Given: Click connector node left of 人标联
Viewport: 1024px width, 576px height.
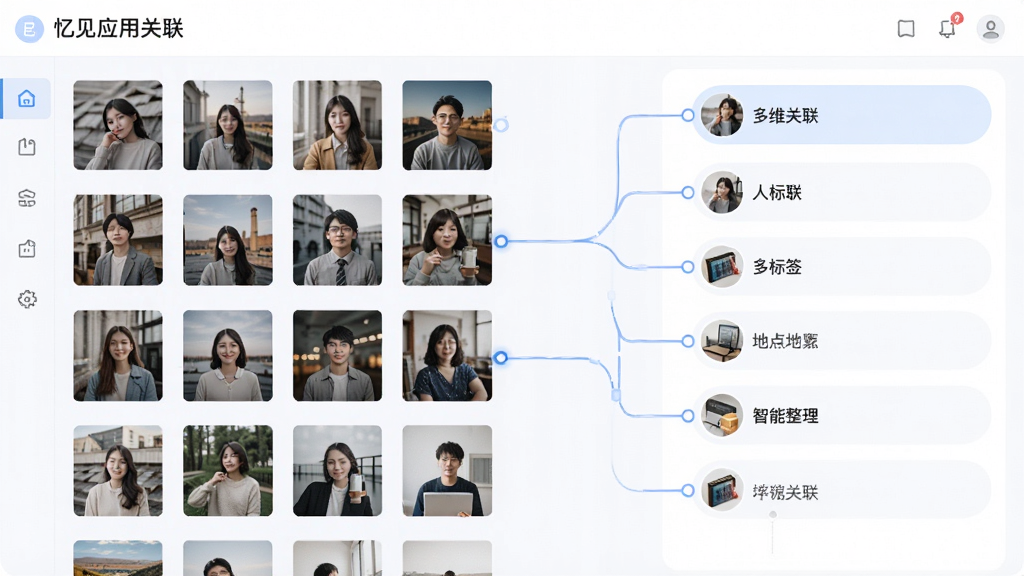Looking at the screenshot, I should (x=688, y=192).
